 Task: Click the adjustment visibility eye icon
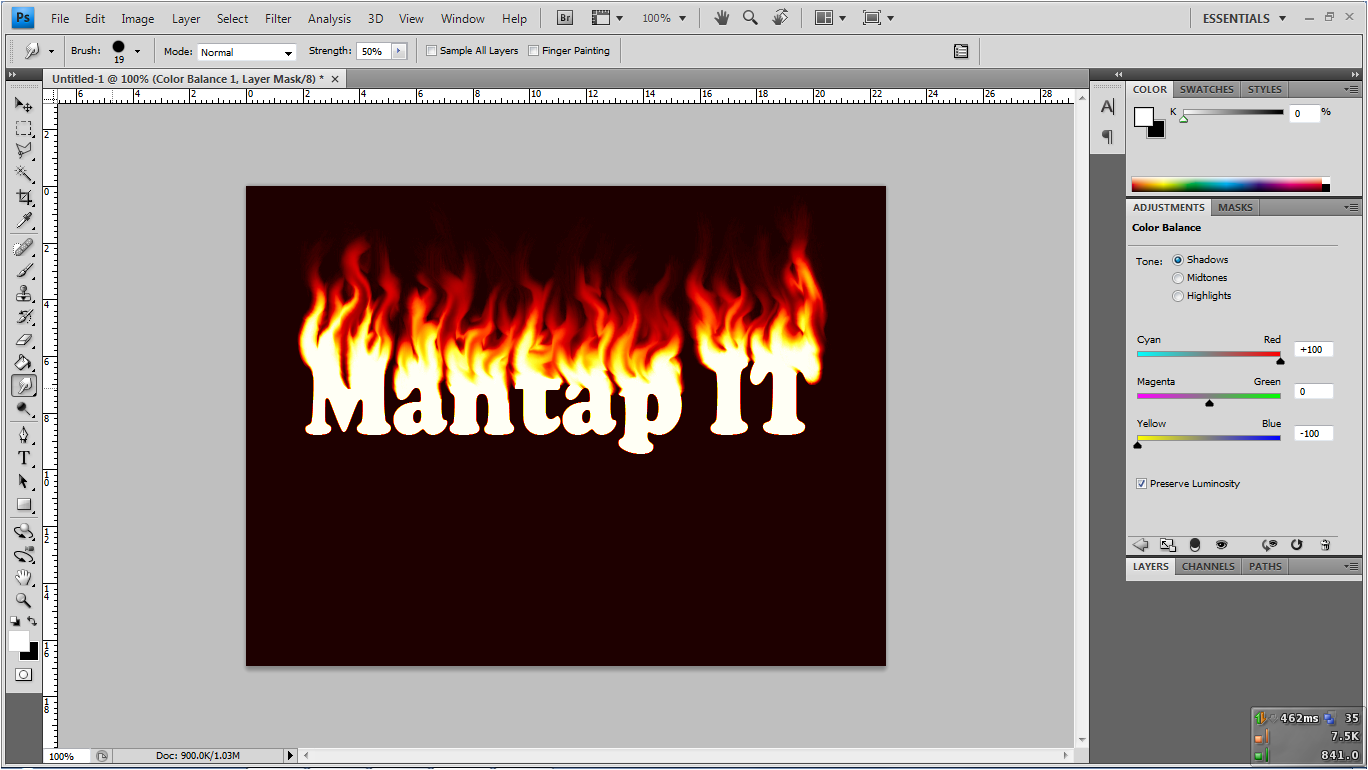[x=1222, y=545]
